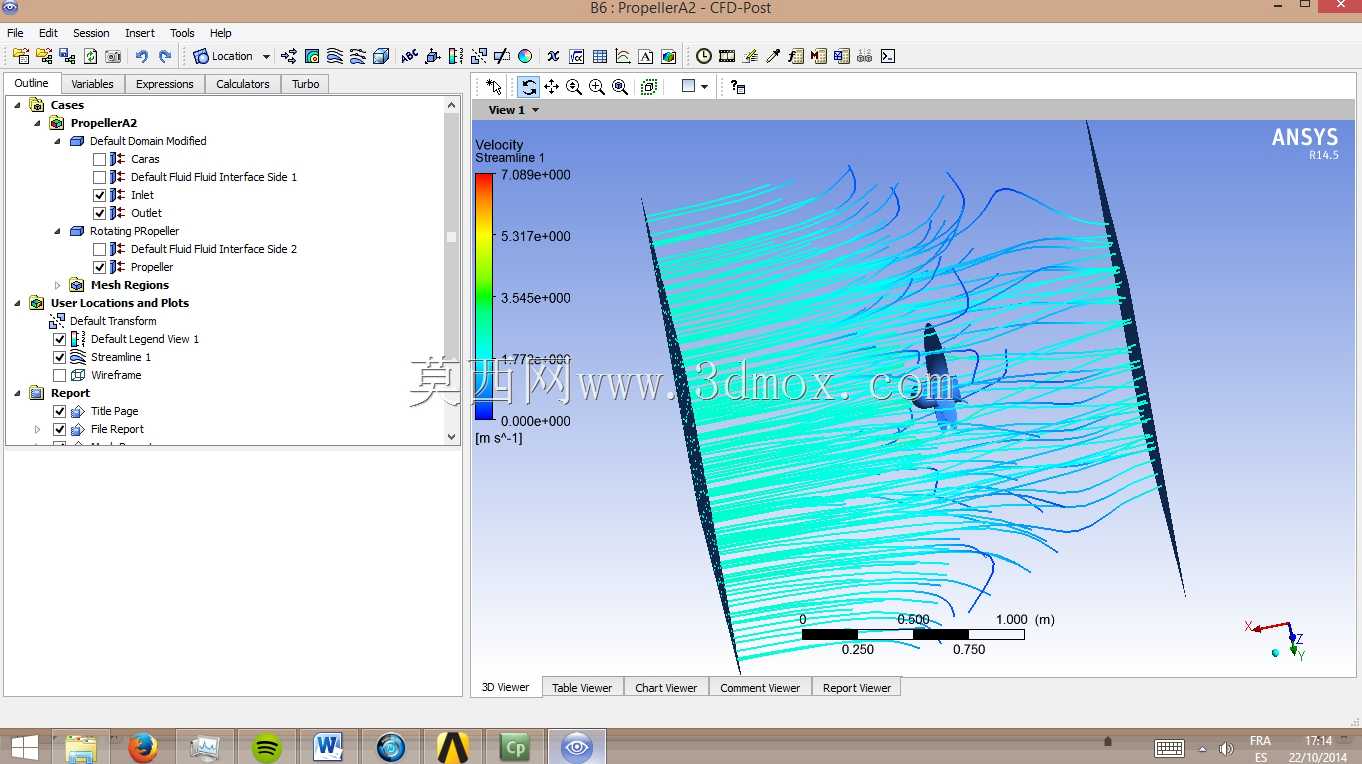Check Default Fluid Fluid Interface Side 2
Image resolution: width=1362 pixels, height=764 pixels.
point(99,249)
